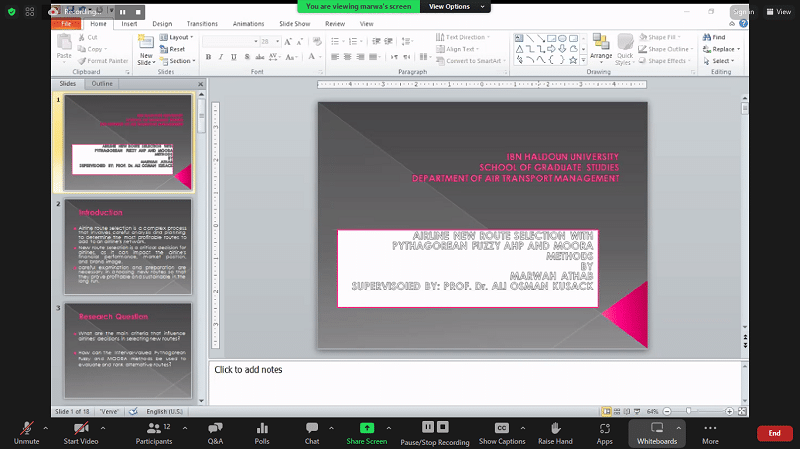Click Pause/Stop Recording control

point(435,430)
